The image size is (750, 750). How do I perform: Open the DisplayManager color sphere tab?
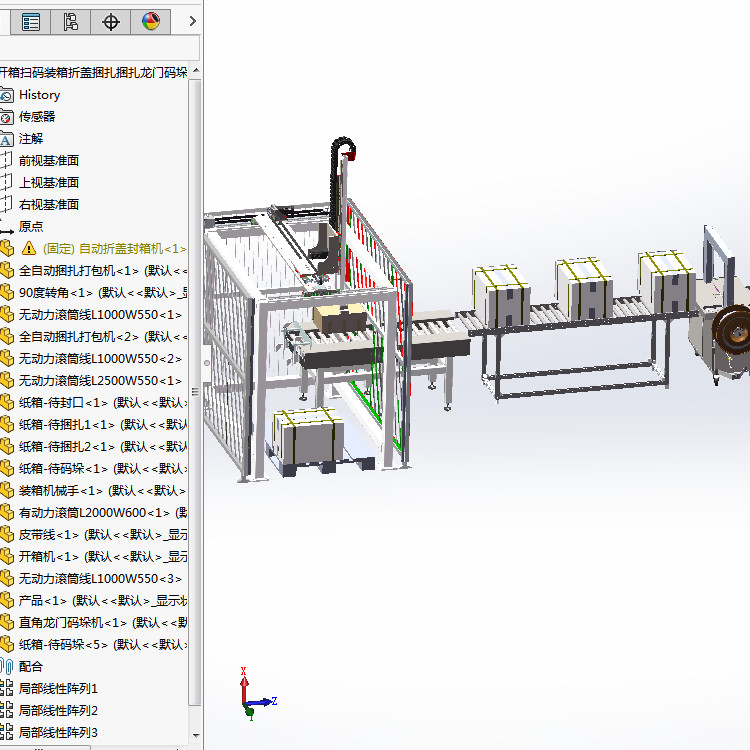click(x=151, y=22)
